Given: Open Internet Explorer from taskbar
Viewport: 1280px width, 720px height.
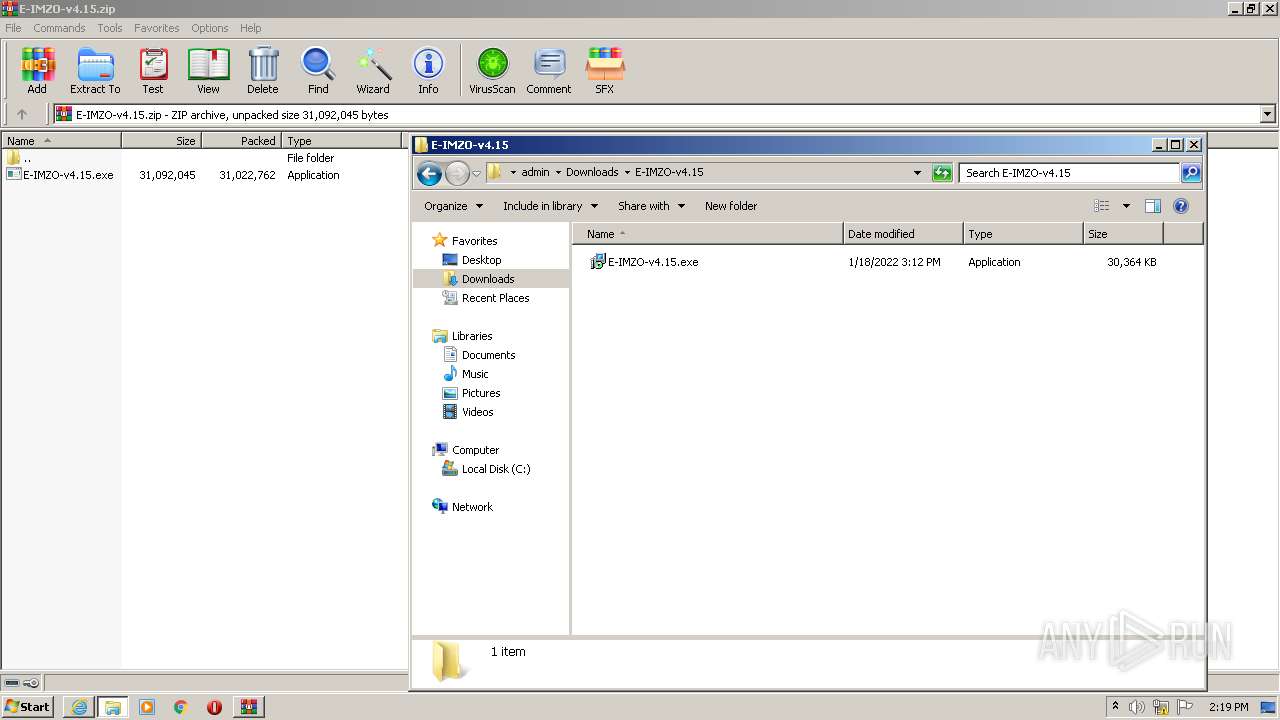Looking at the screenshot, I should 79,707.
